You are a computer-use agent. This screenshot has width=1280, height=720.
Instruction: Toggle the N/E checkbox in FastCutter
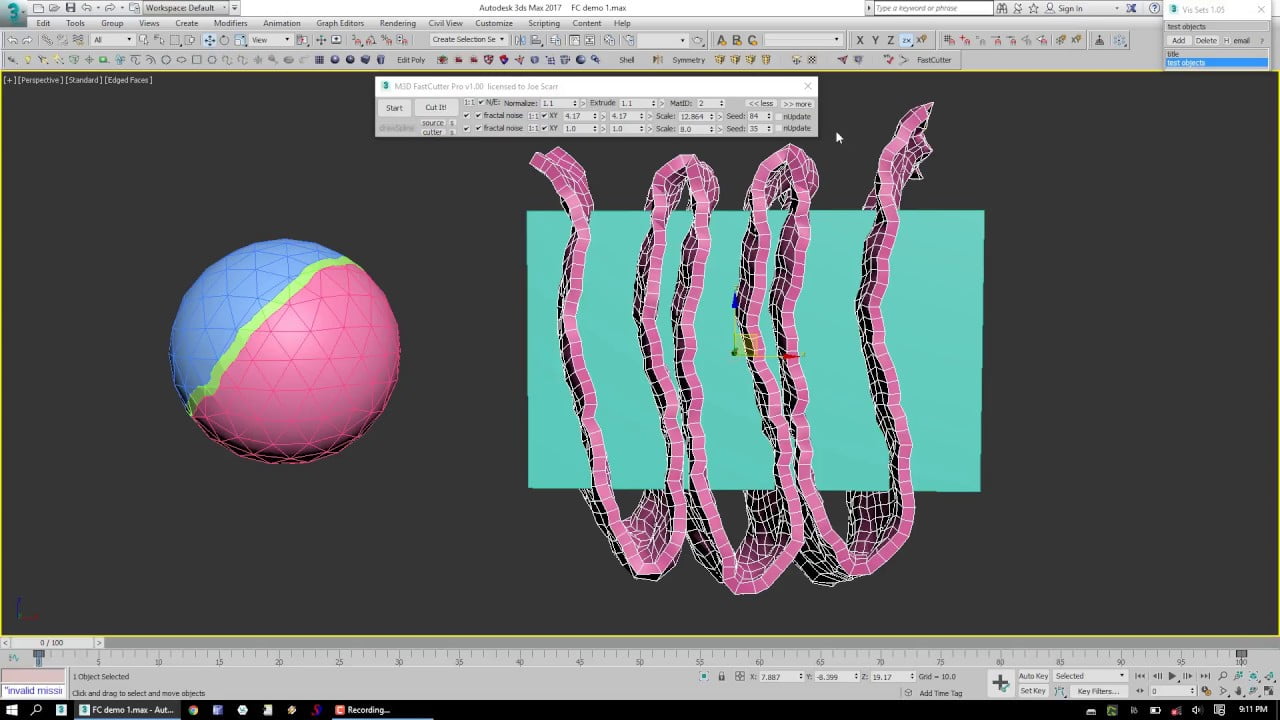tap(481, 103)
